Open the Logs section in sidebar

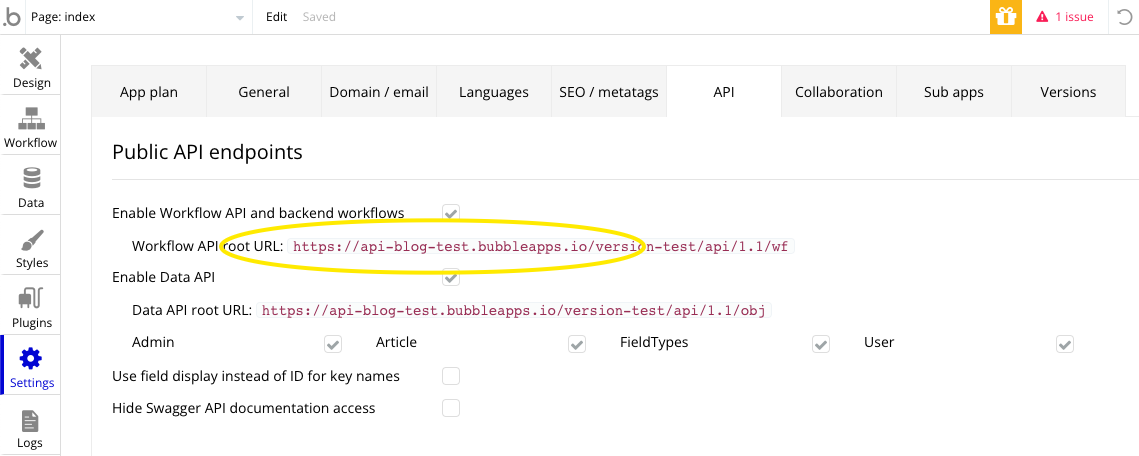coord(31,427)
